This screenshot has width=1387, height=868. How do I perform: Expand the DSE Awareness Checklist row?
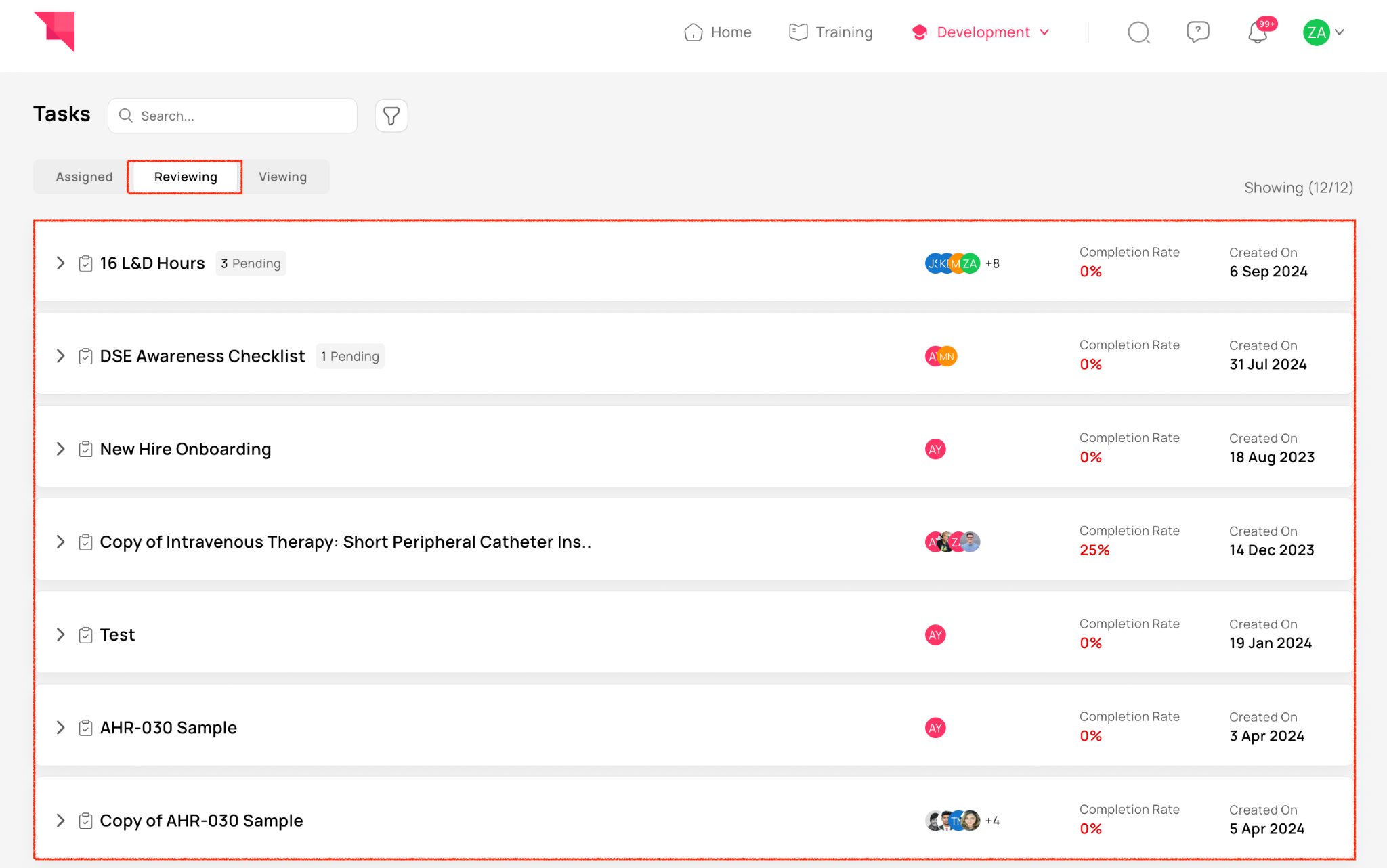tap(60, 356)
